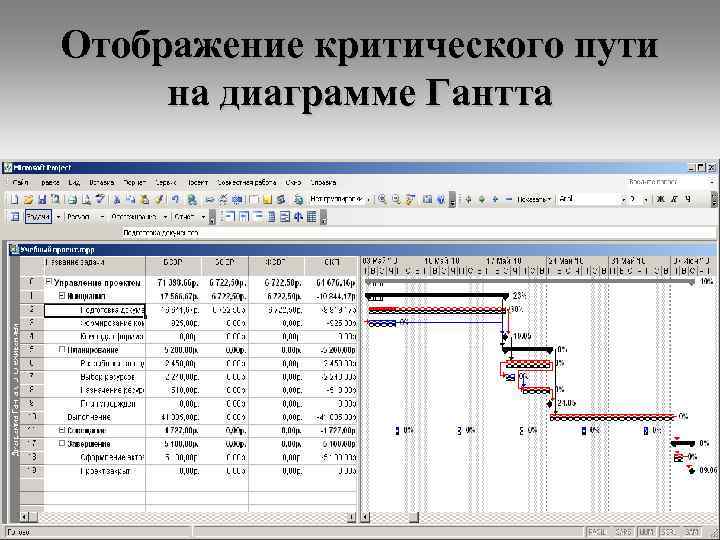Create a new project with the New icon
Viewport: 720px width, 540px height.
[14, 199]
